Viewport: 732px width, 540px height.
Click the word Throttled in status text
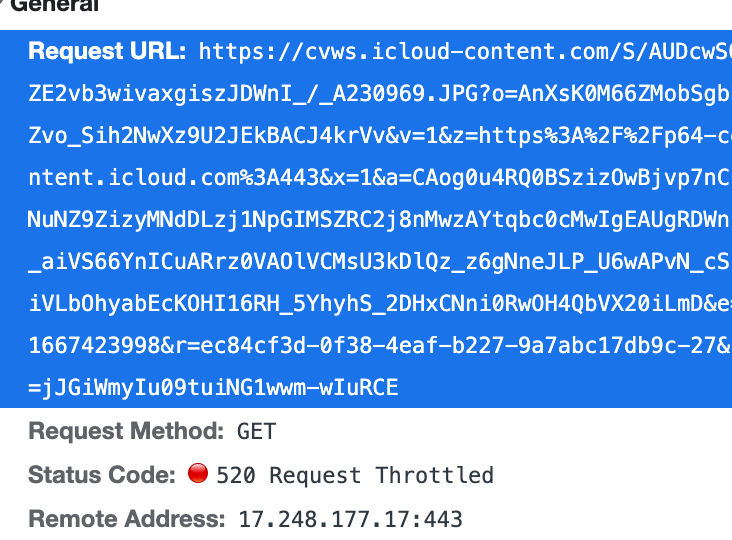435,475
